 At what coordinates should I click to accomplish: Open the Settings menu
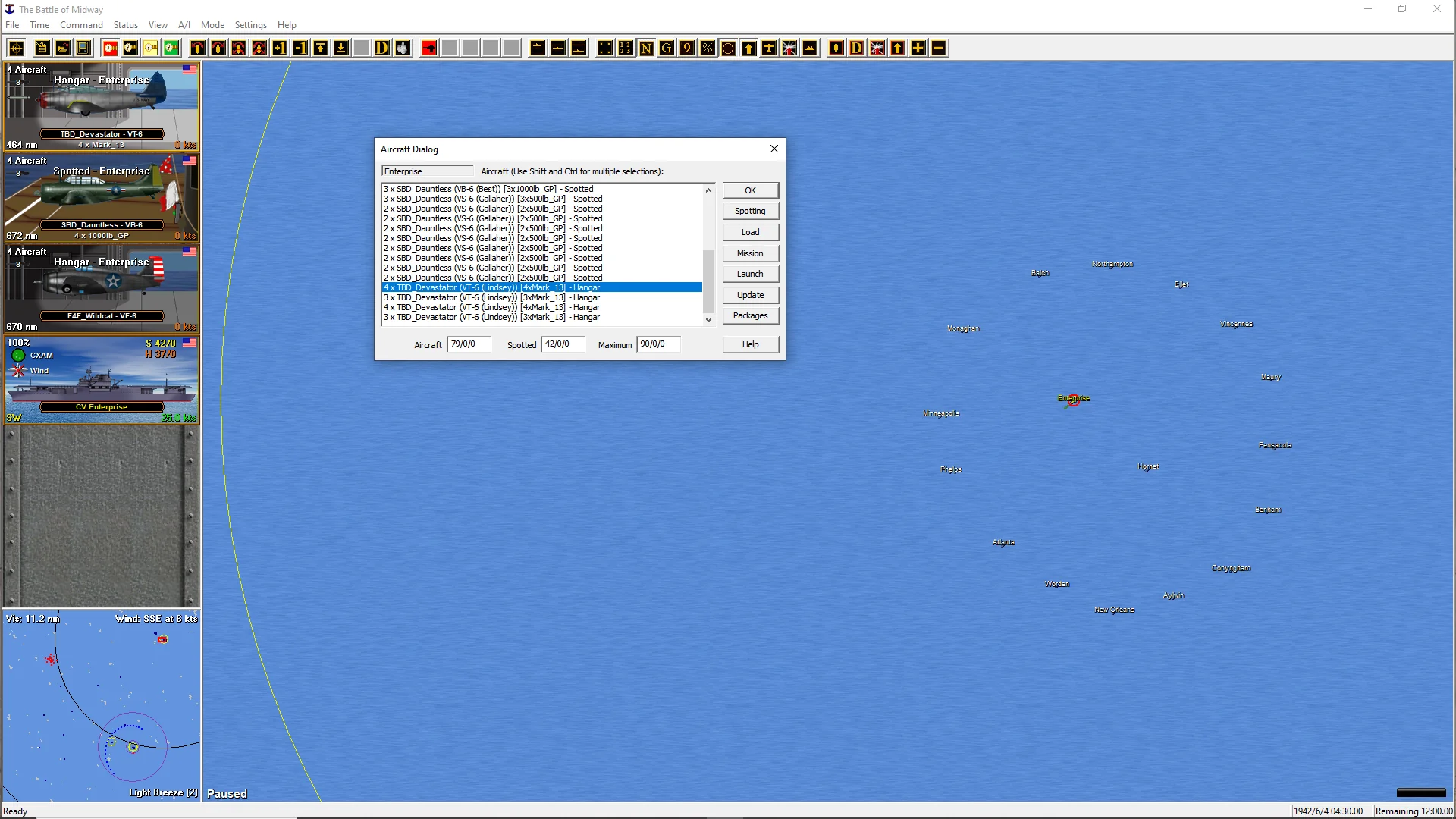tap(250, 25)
